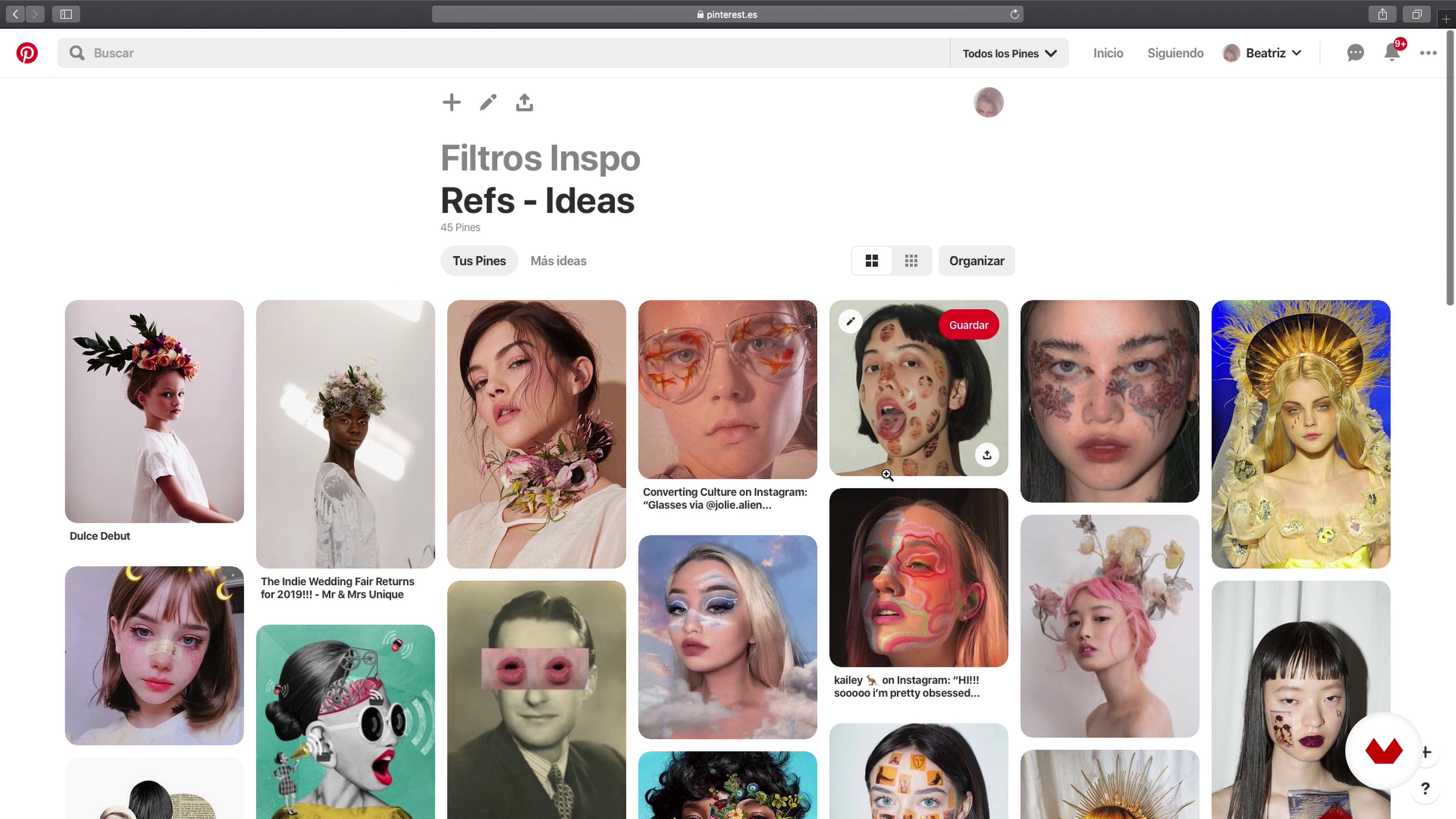Switch to the Más ideas tab

tap(558, 261)
